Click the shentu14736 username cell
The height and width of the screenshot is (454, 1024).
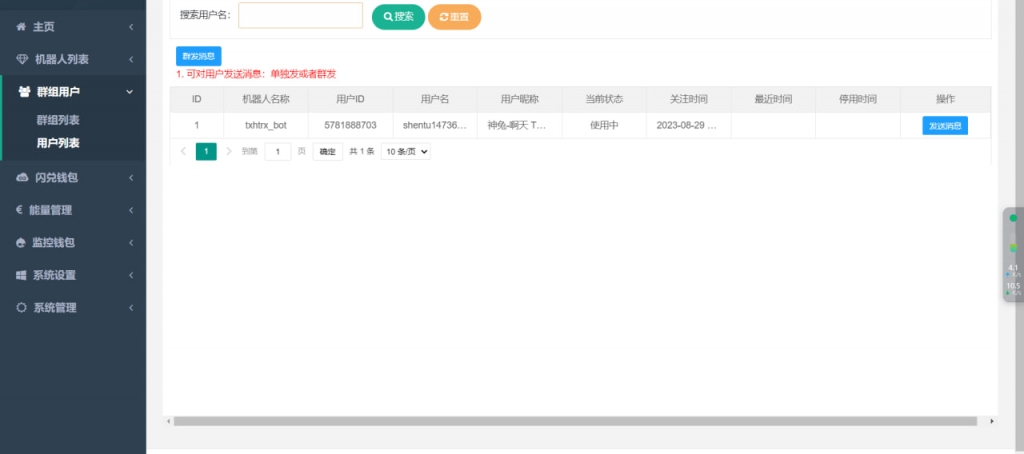pyautogui.click(x=435, y=125)
